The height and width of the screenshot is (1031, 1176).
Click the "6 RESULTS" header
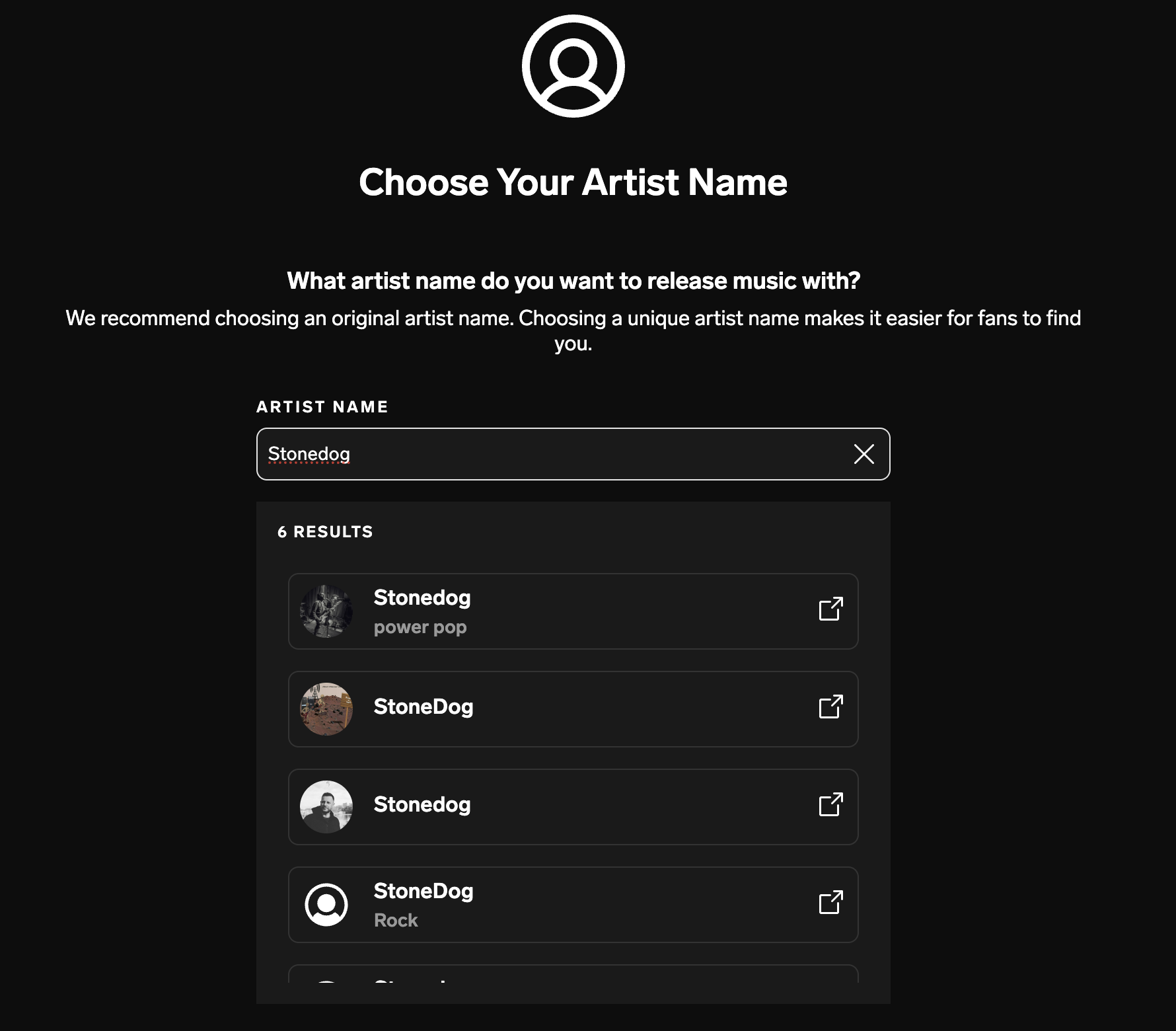click(325, 532)
